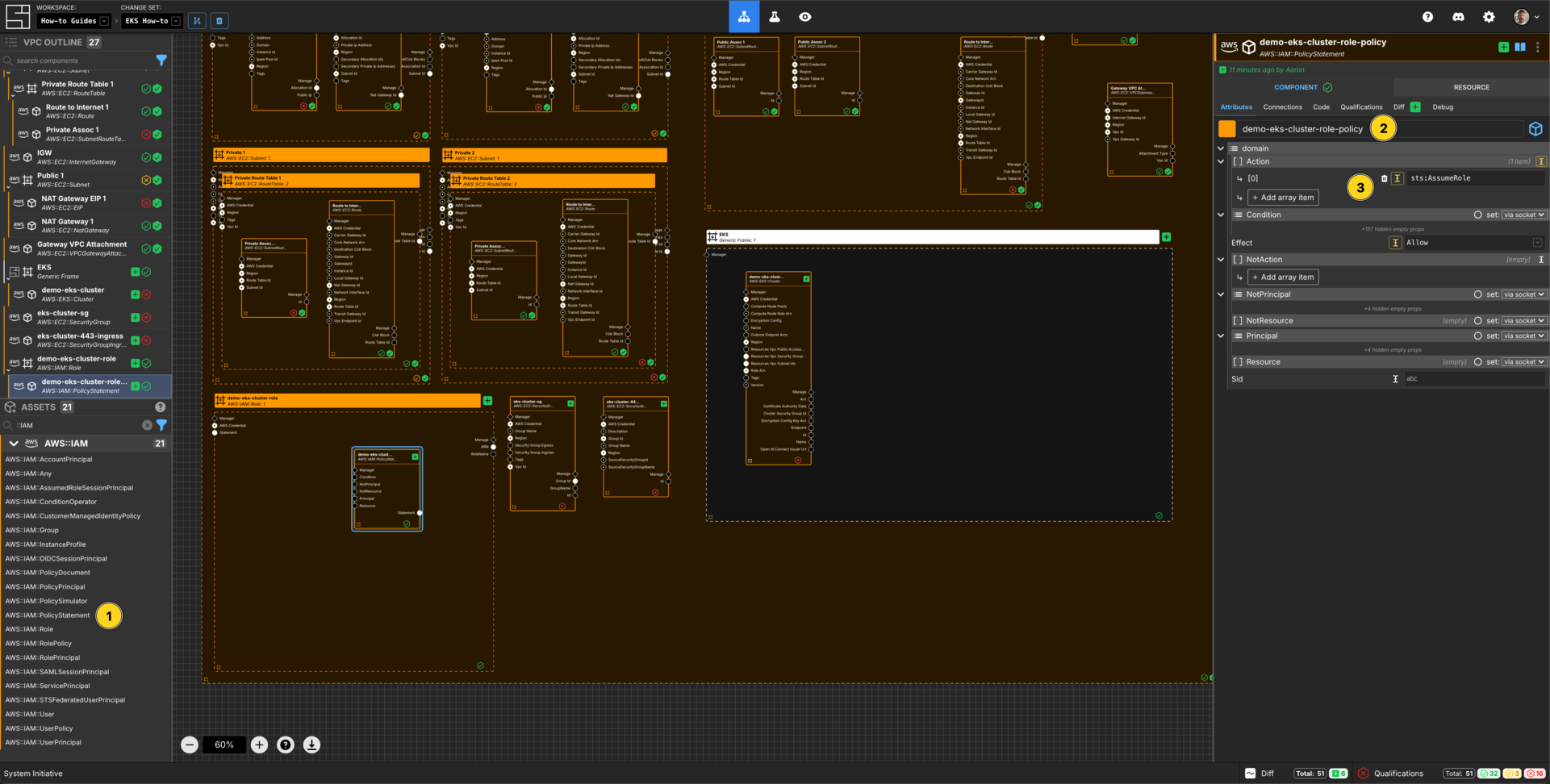The height and width of the screenshot is (784, 1550).
Task: Open the Qualifications sub-tab
Action: 1361,107
